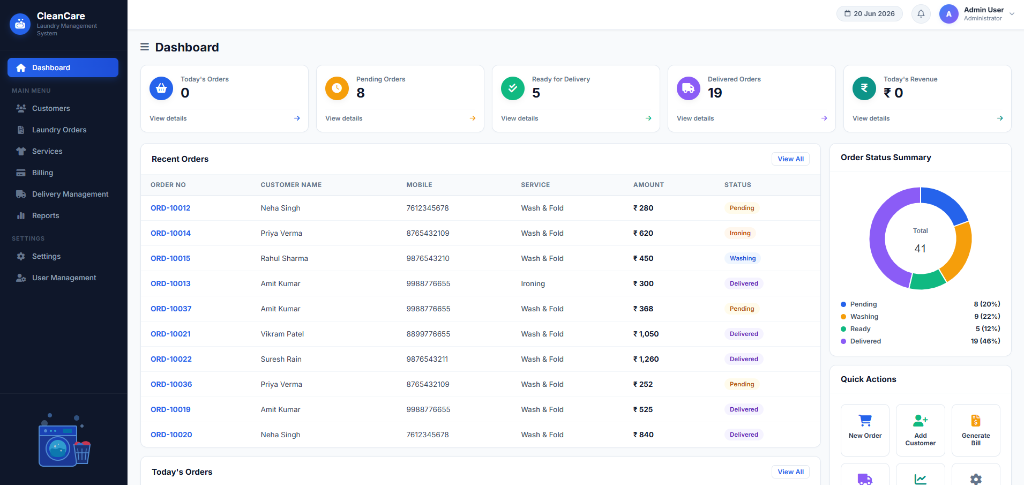View details for Ready for Delivery
This screenshot has width=1024, height=485.
(x=519, y=119)
